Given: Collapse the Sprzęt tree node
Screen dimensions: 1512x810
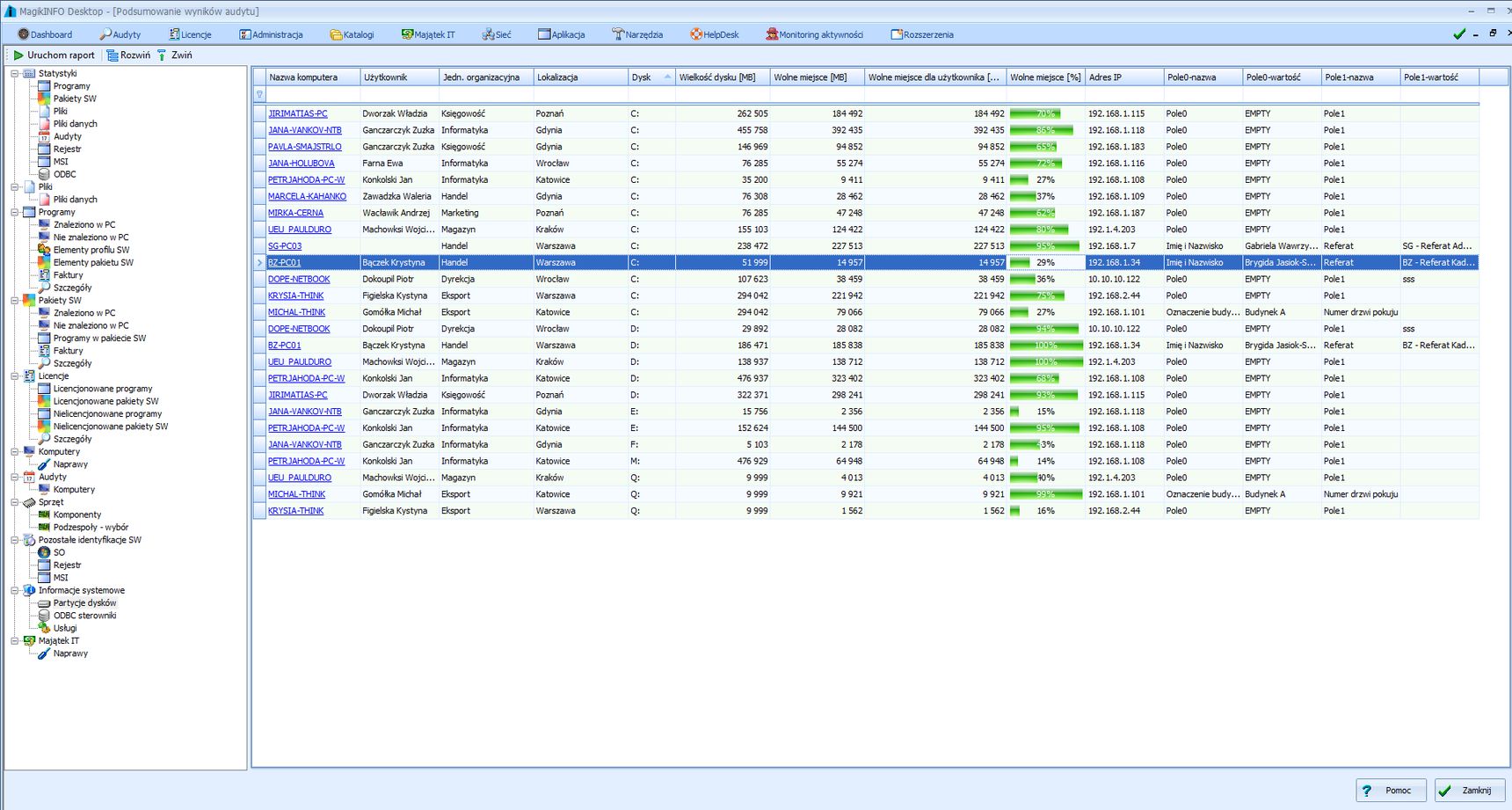Looking at the screenshot, I should 15,502.
